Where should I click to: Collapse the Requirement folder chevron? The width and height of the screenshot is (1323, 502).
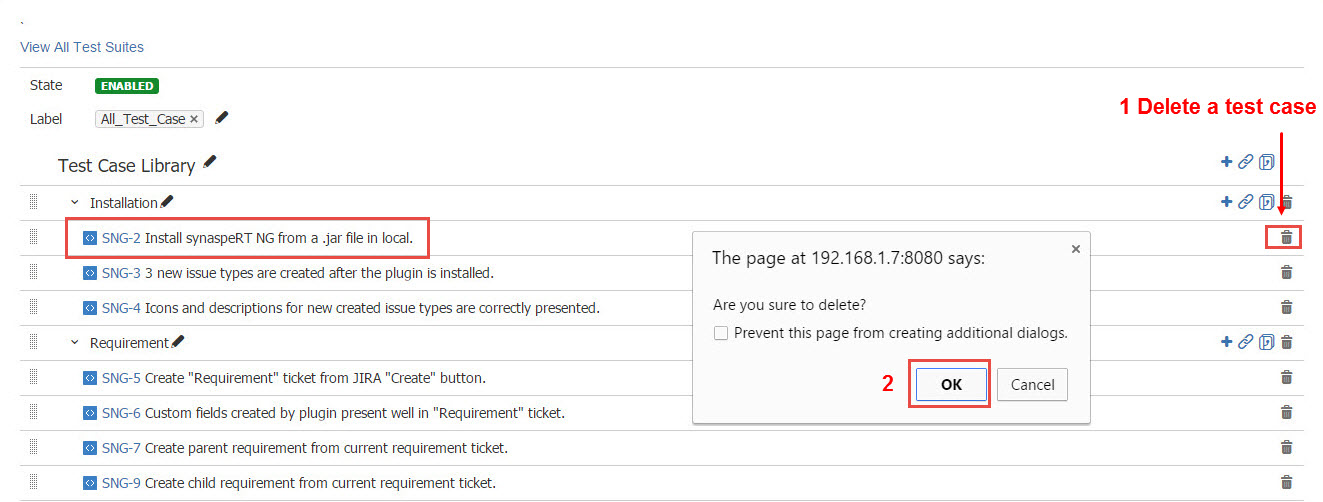[74, 342]
